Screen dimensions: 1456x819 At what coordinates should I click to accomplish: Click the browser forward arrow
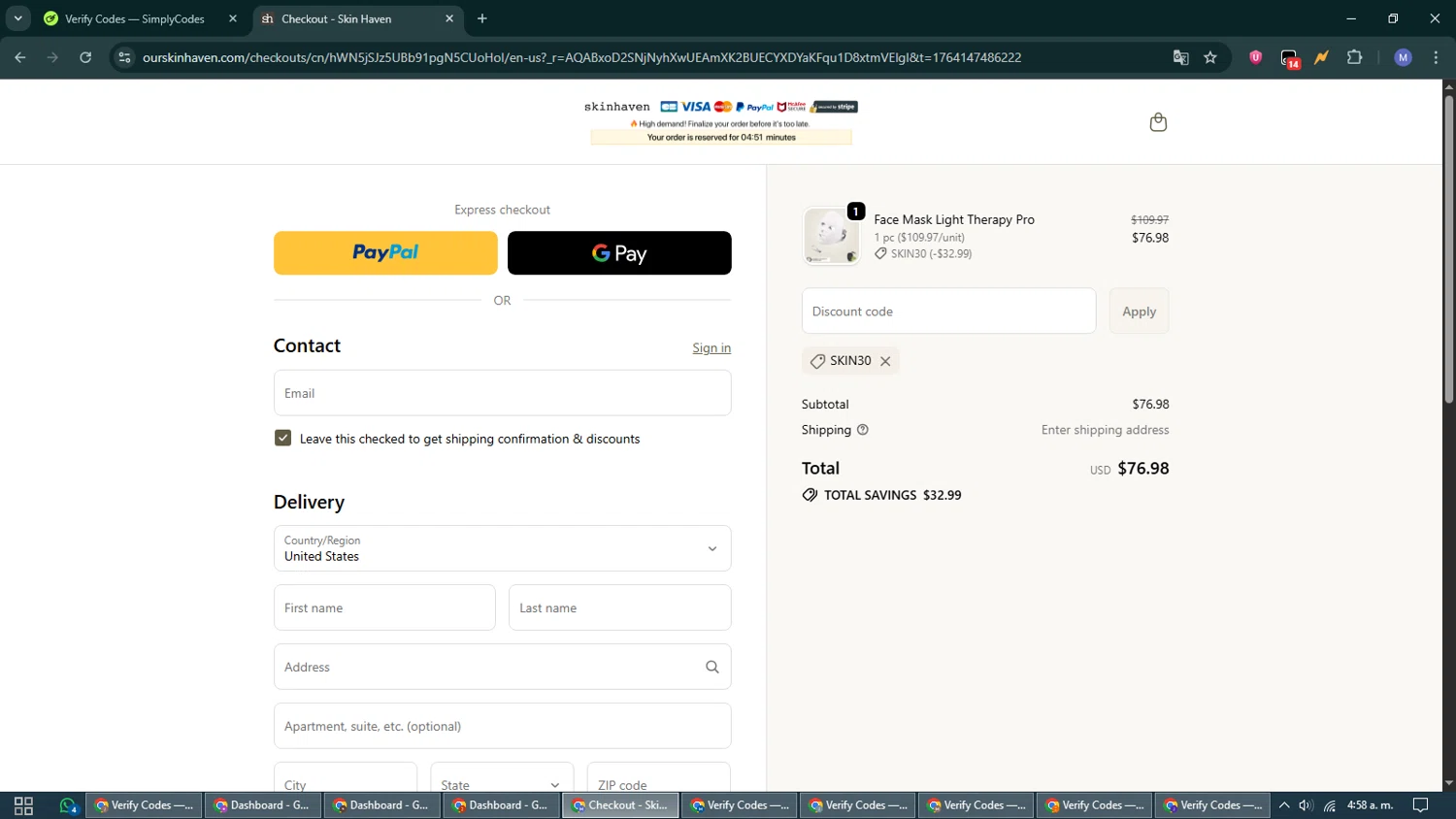[52, 57]
